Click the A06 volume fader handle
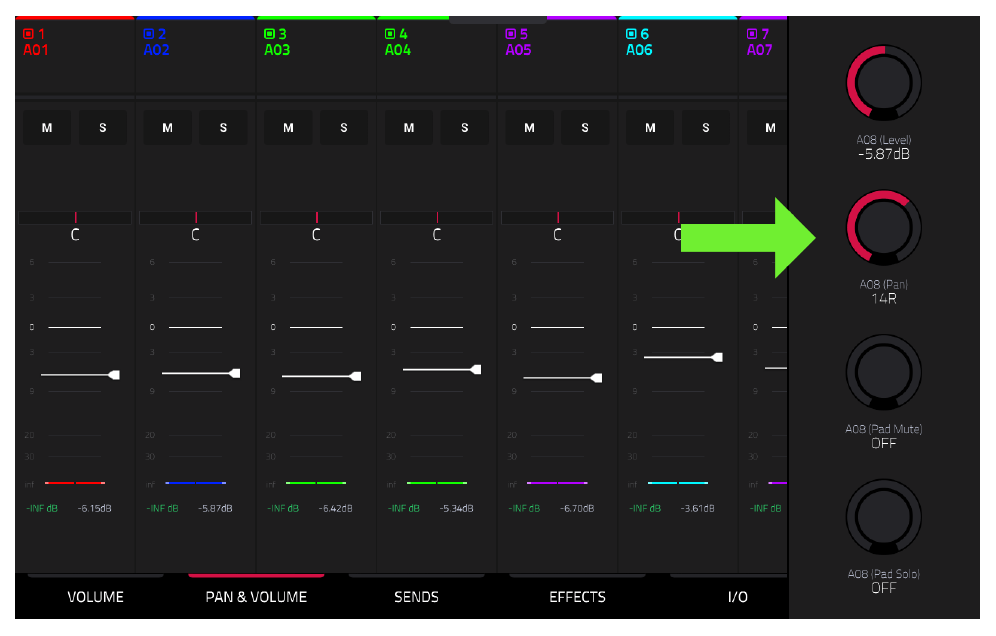 pos(718,357)
